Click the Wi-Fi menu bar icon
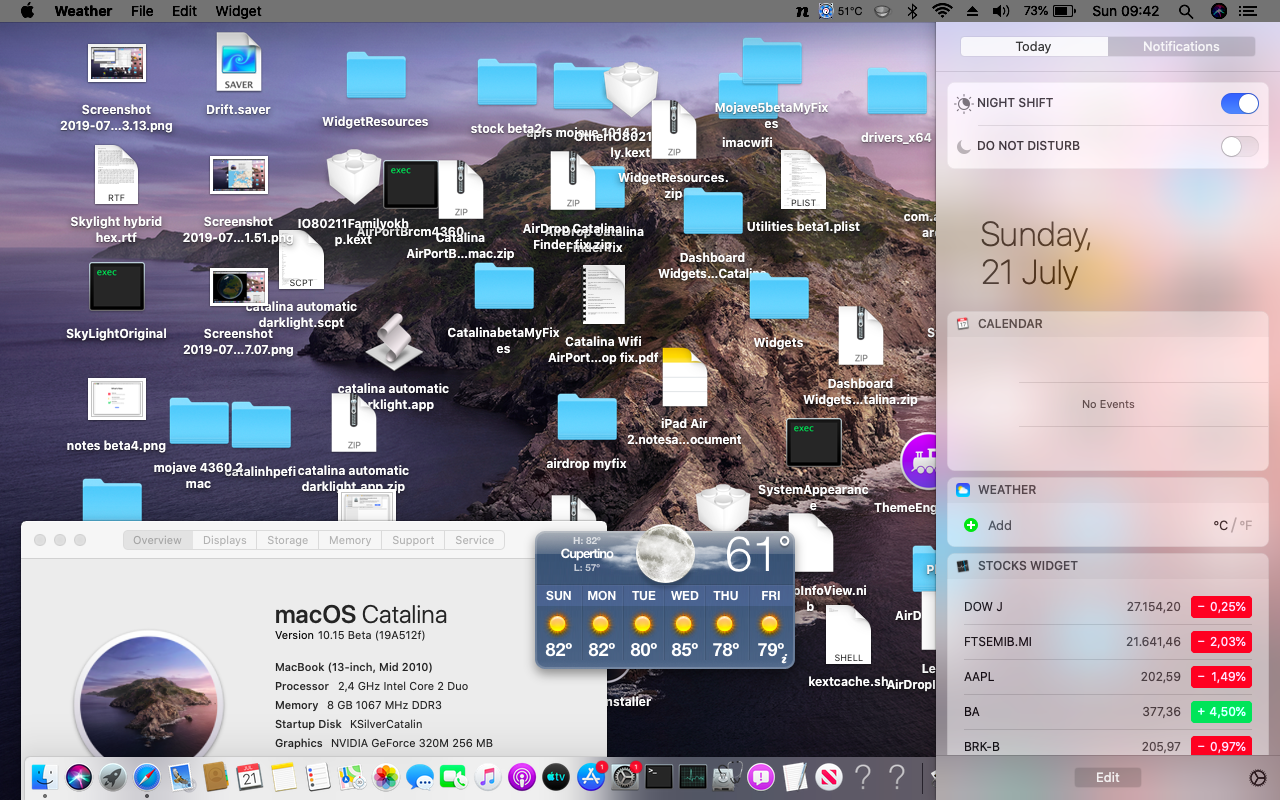Image resolution: width=1280 pixels, height=800 pixels. coord(942,11)
